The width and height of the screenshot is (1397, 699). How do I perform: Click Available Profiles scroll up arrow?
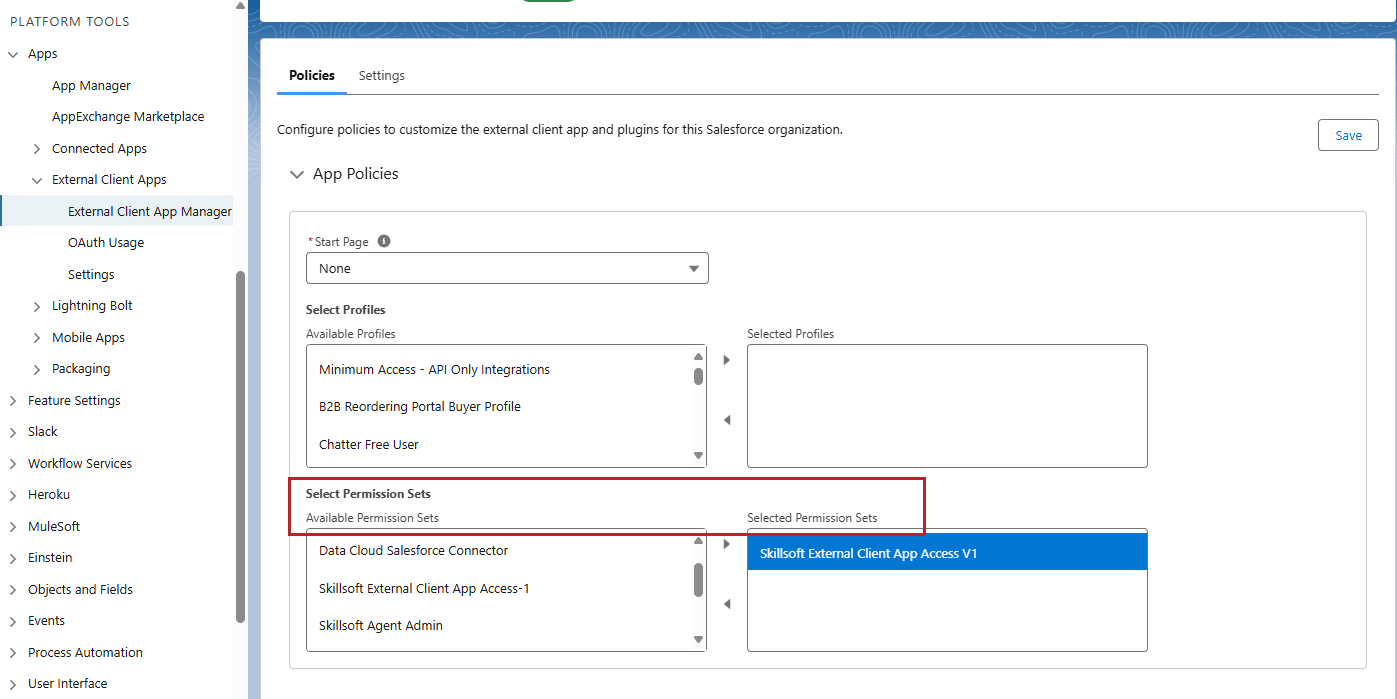(698, 357)
